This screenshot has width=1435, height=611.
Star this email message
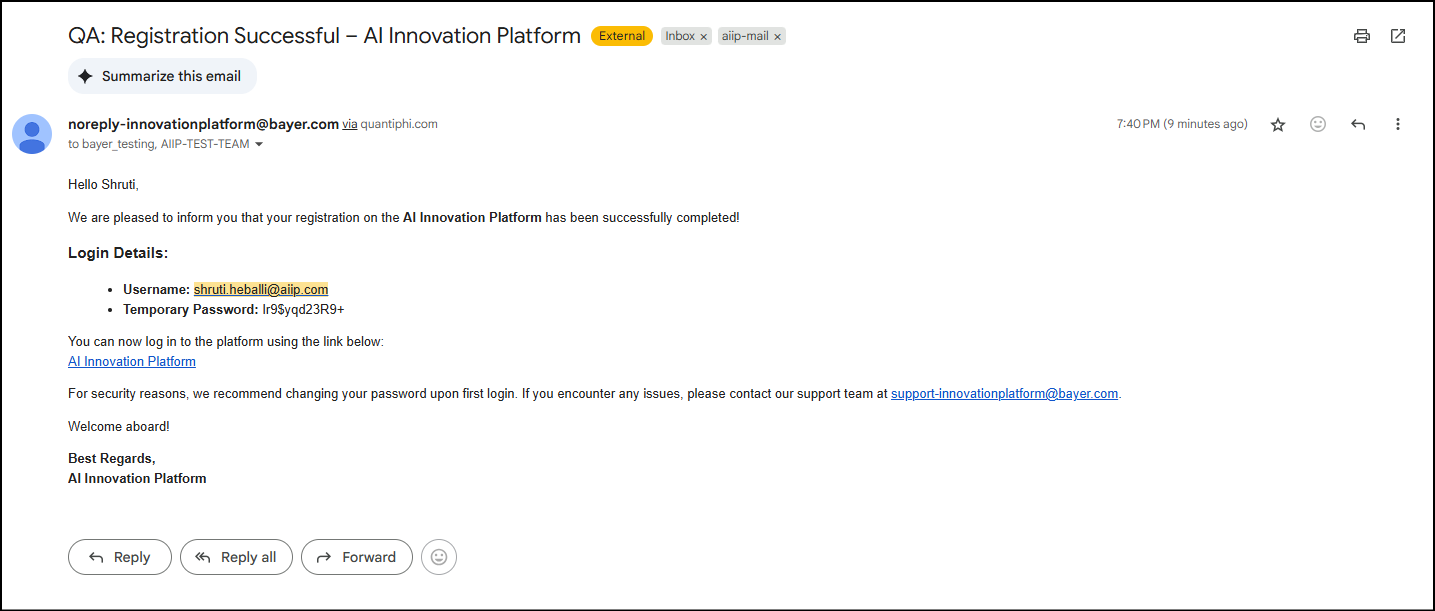1277,125
